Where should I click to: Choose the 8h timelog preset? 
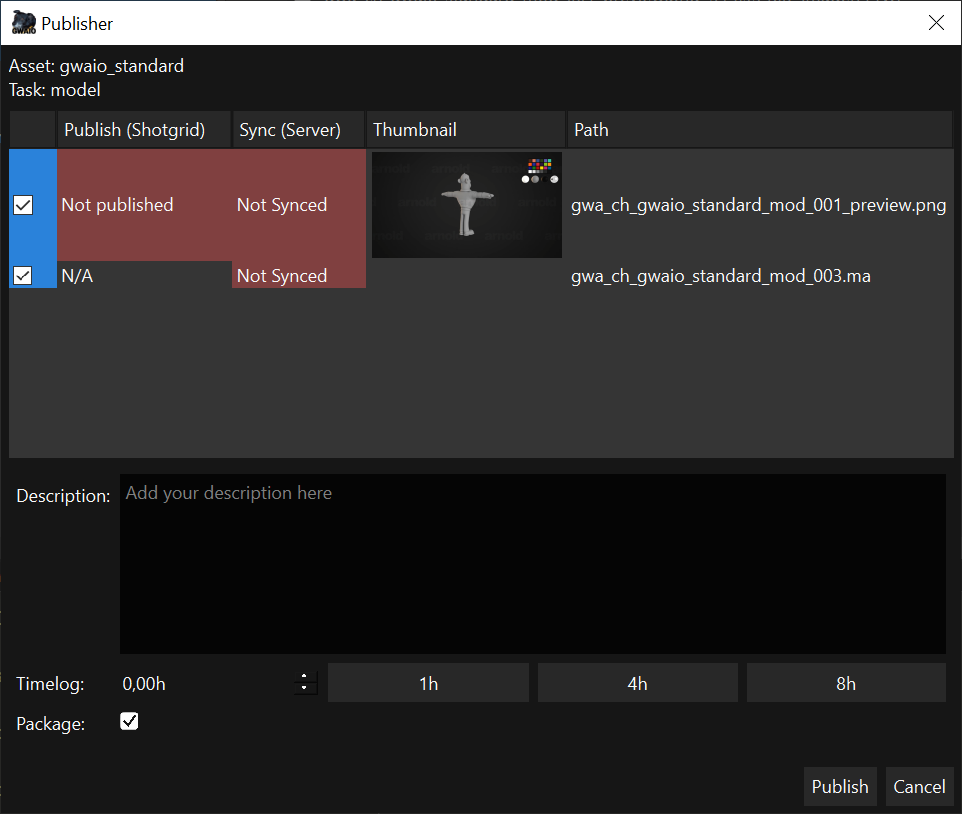[846, 684]
